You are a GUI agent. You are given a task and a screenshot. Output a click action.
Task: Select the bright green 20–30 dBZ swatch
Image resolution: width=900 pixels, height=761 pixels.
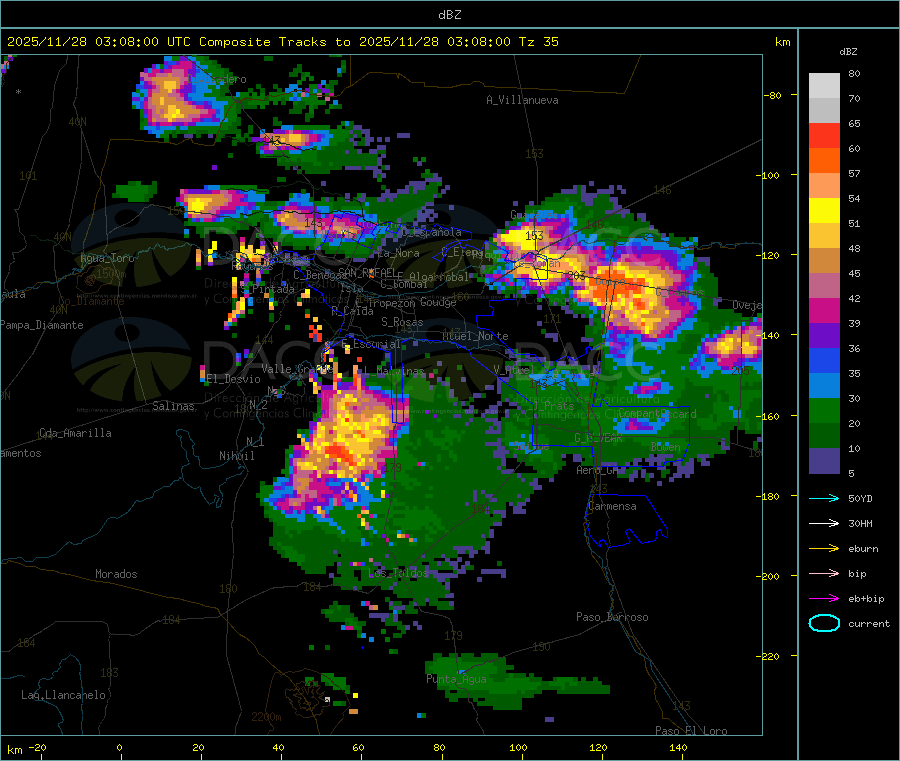coord(824,411)
